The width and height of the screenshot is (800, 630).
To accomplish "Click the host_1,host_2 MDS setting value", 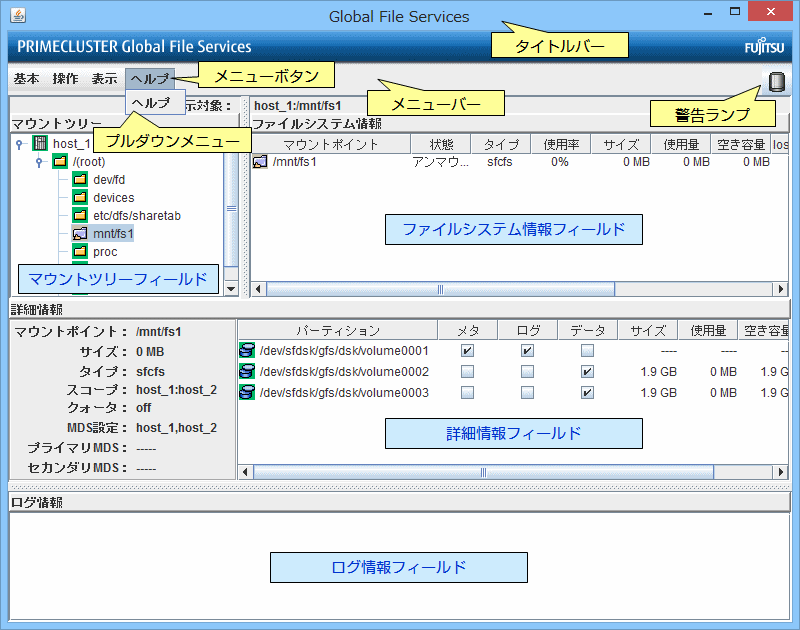I will click(176, 427).
